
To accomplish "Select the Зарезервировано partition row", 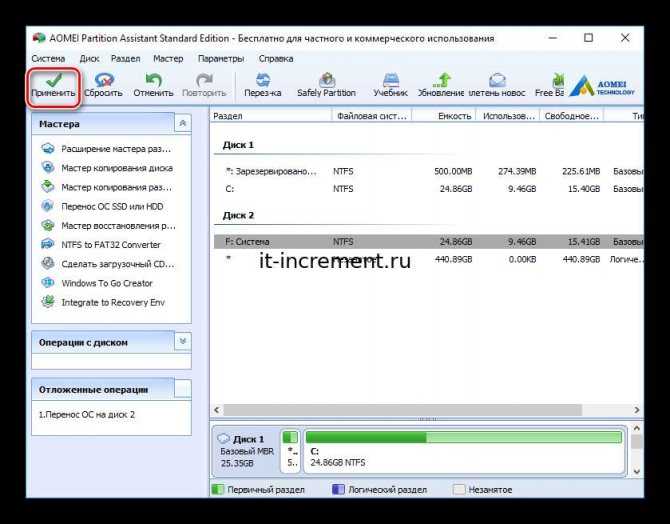I will coord(429,171).
